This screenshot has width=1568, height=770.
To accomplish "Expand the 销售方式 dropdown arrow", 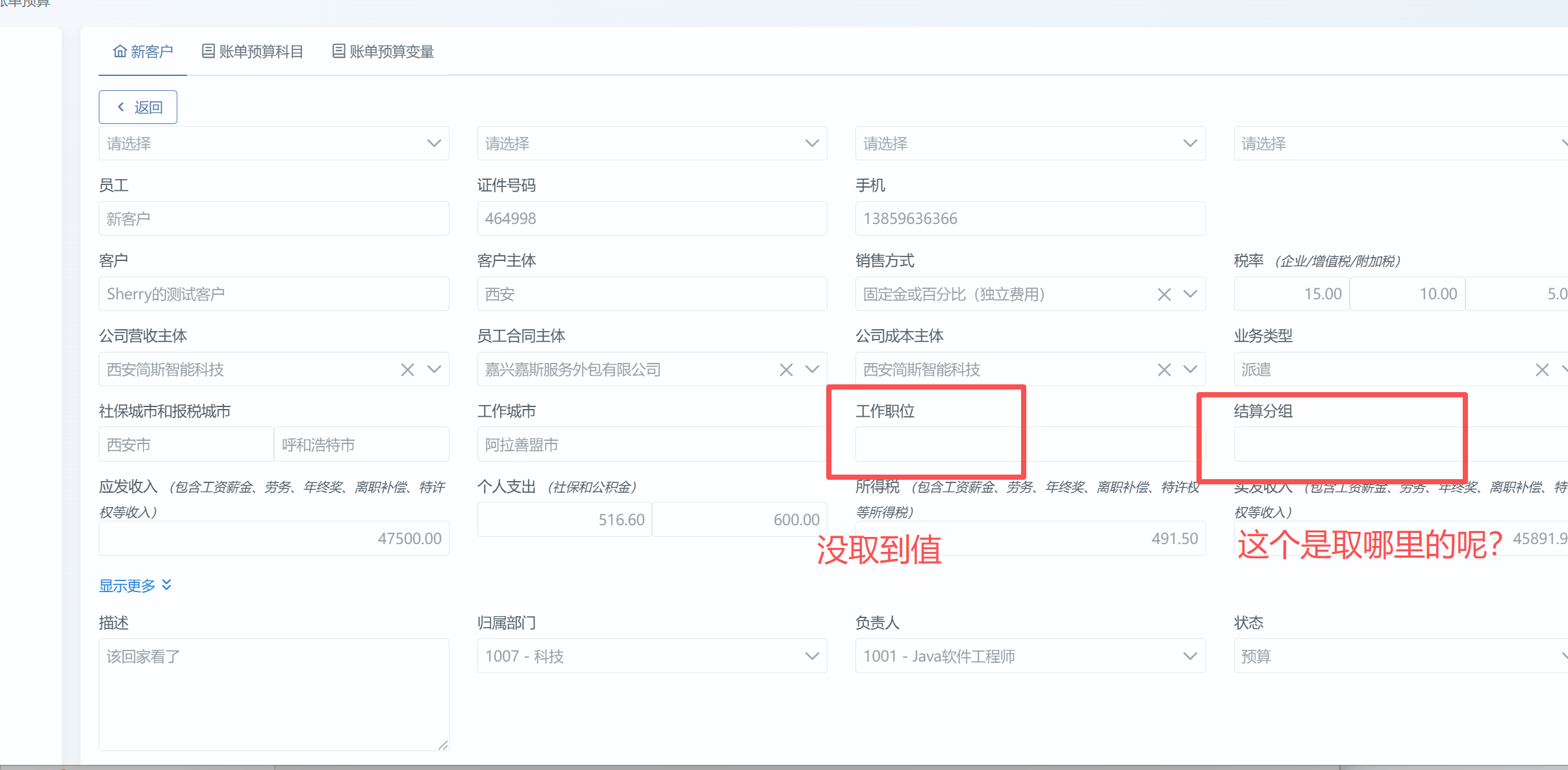I will point(1190,294).
